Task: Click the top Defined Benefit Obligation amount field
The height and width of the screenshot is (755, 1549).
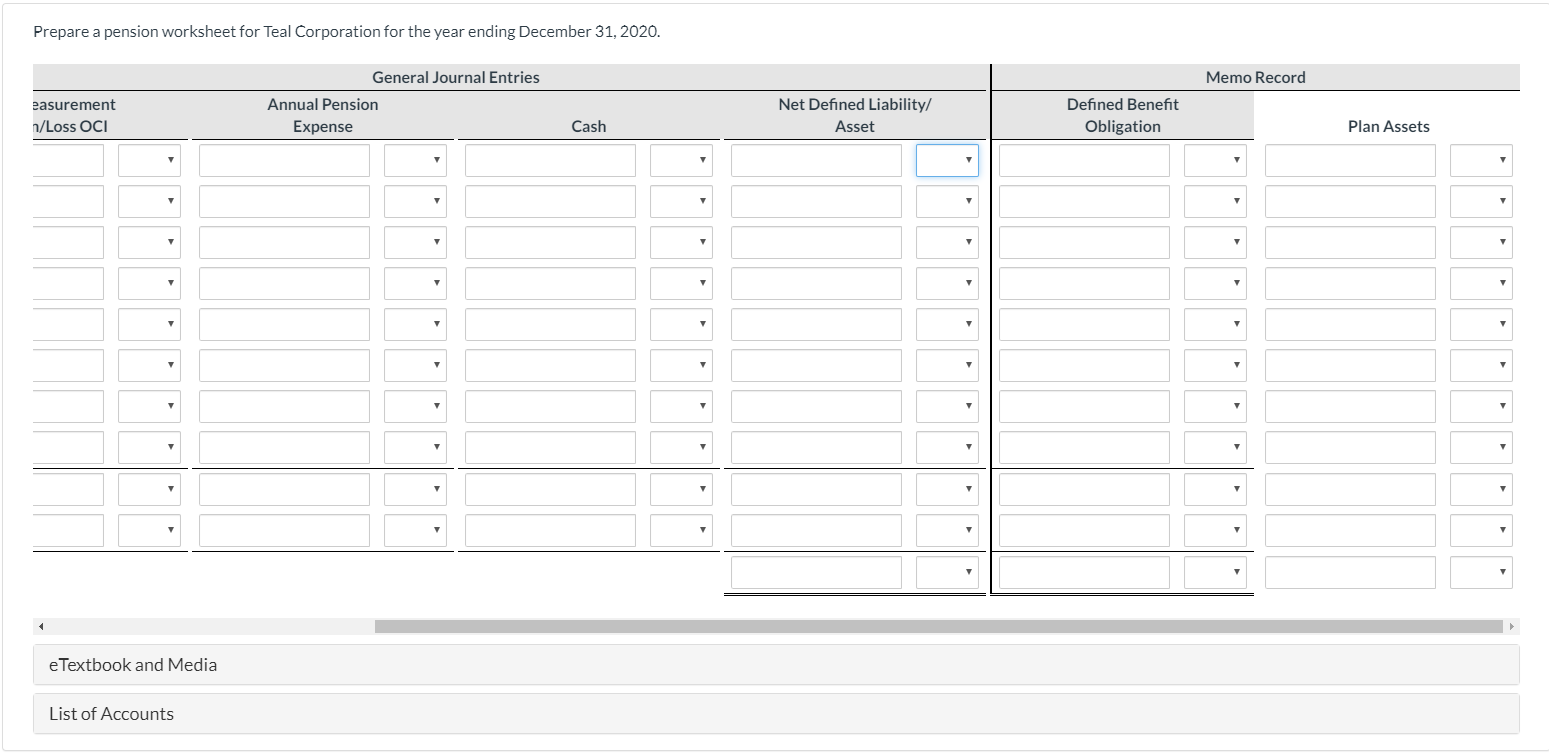Action: (x=1082, y=160)
